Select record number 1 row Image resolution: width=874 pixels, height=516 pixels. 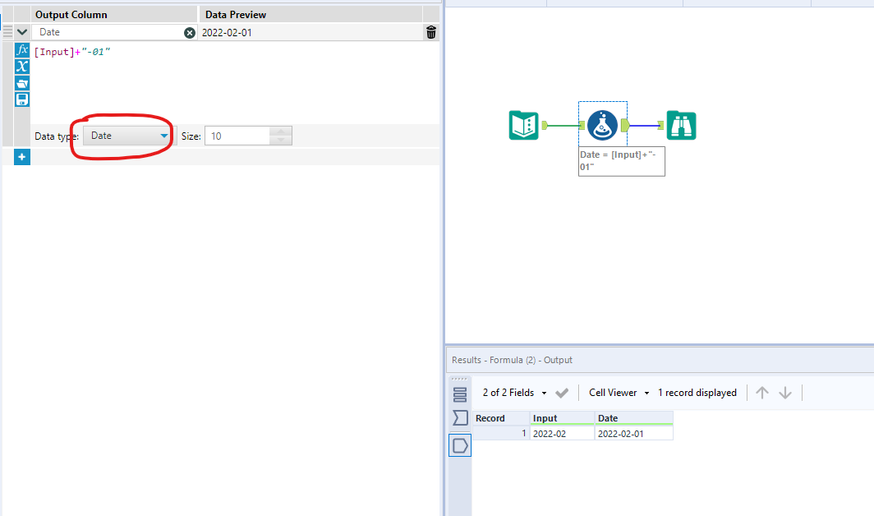[501, 434]
